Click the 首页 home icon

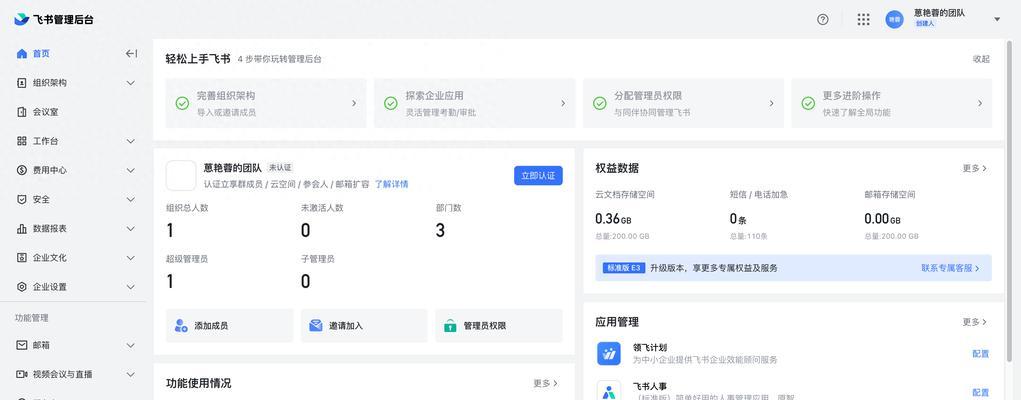[21, 53]
